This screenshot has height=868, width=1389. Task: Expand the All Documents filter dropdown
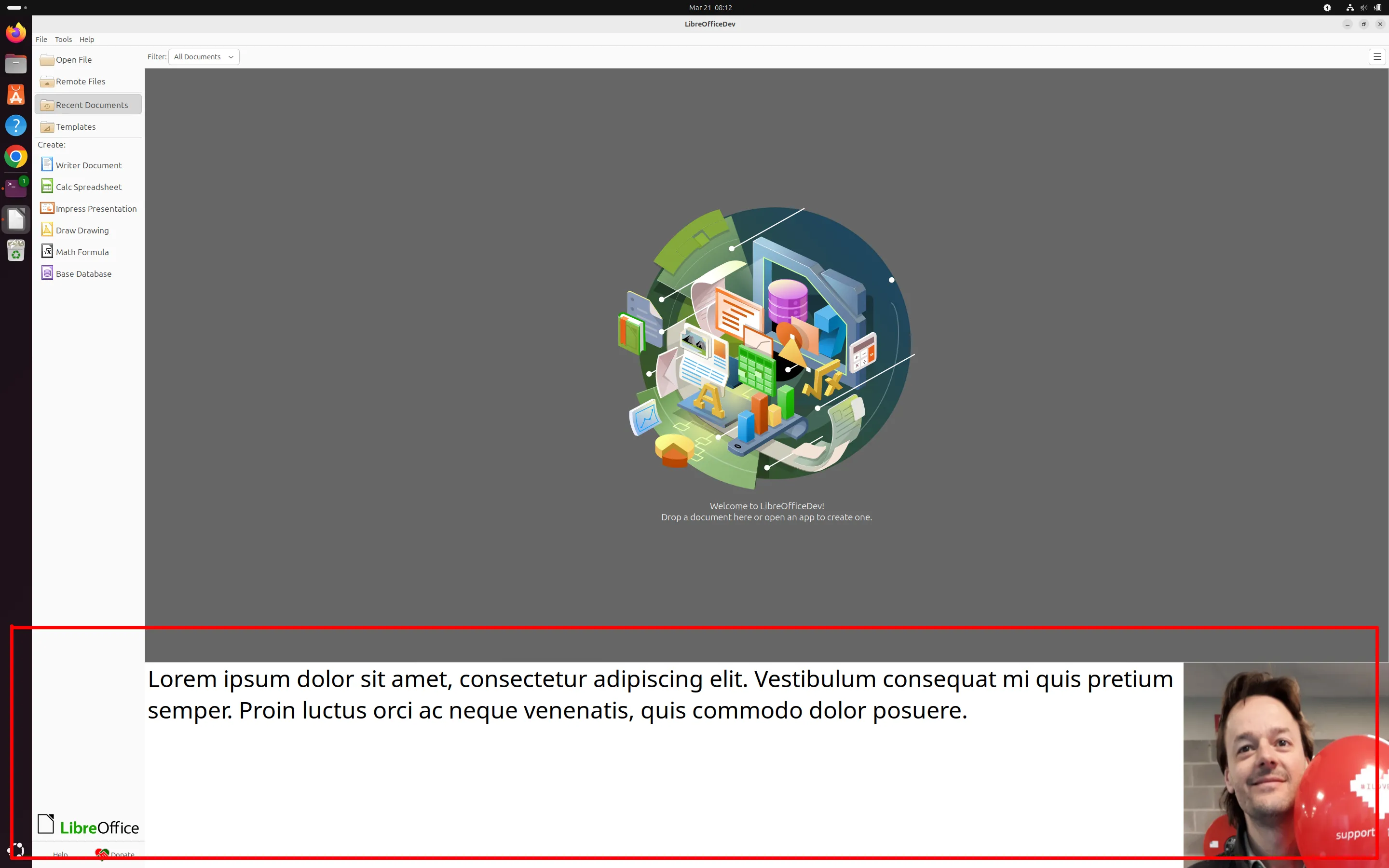point(204,57)
